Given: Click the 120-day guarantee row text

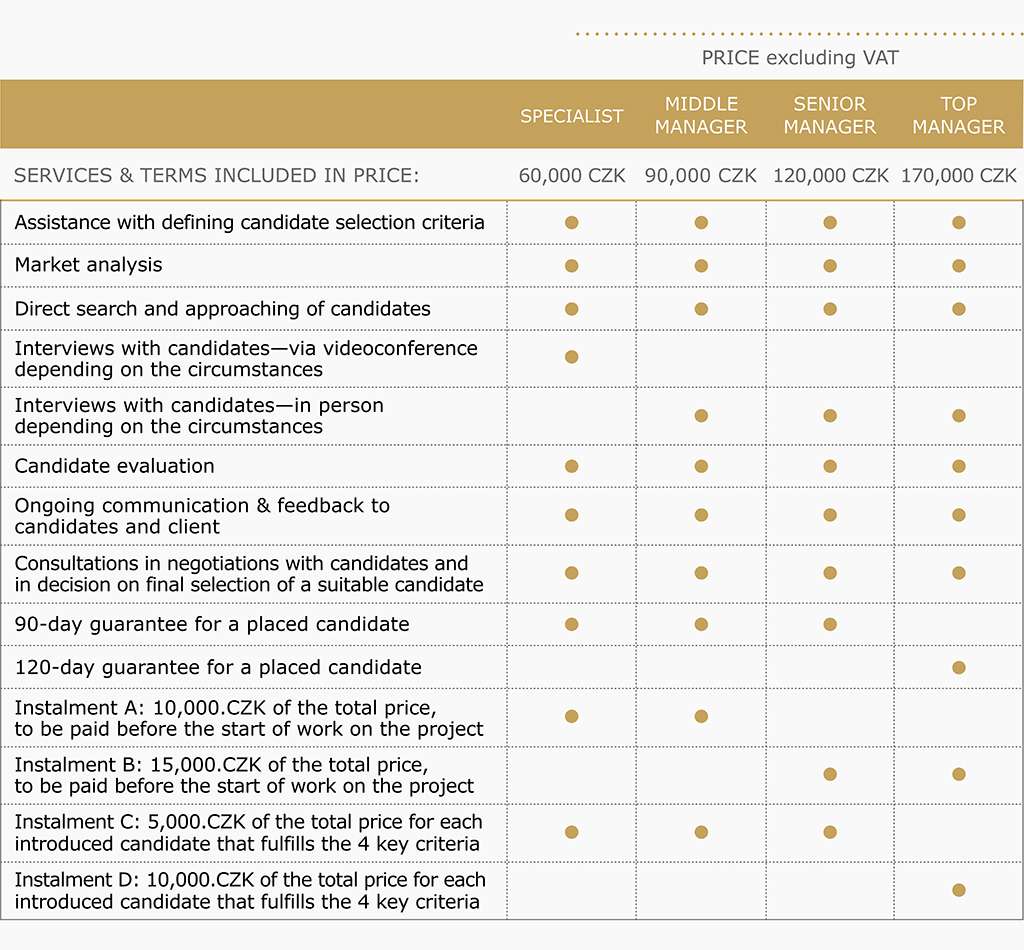Looking at the screenshot, I should click(218, 667).
